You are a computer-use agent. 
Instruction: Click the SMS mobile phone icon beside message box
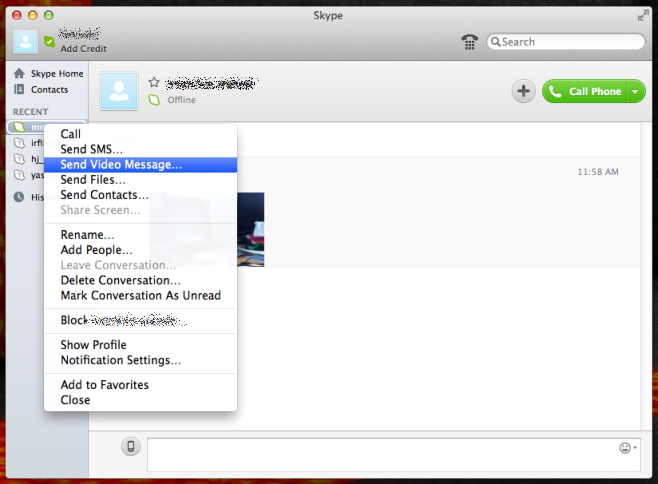click(x=131, y=446)
